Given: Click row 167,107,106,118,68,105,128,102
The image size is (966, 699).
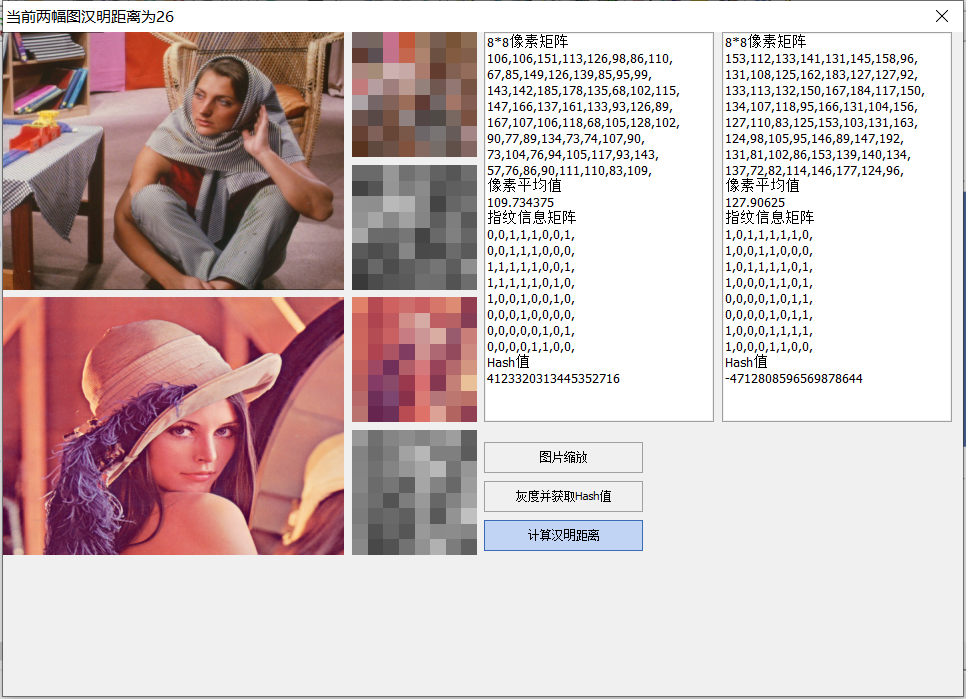Looking at the screenshot, I should point(583,123).
